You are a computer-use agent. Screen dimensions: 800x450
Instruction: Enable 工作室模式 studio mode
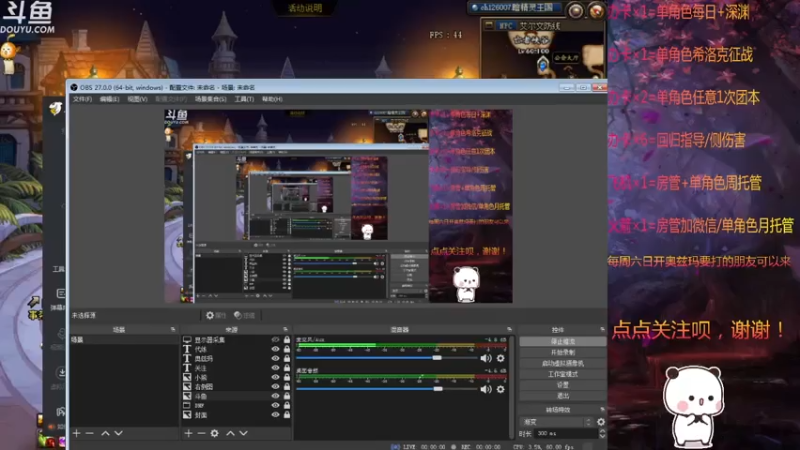coord(563,374)
